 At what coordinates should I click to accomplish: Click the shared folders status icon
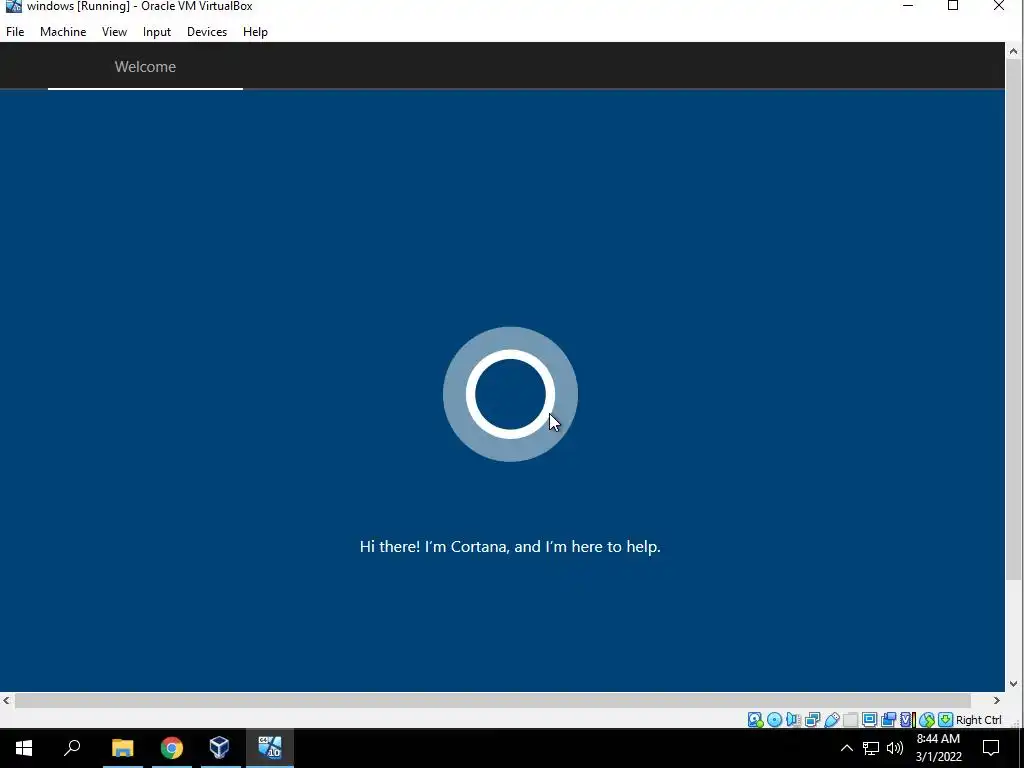(850, 720)
